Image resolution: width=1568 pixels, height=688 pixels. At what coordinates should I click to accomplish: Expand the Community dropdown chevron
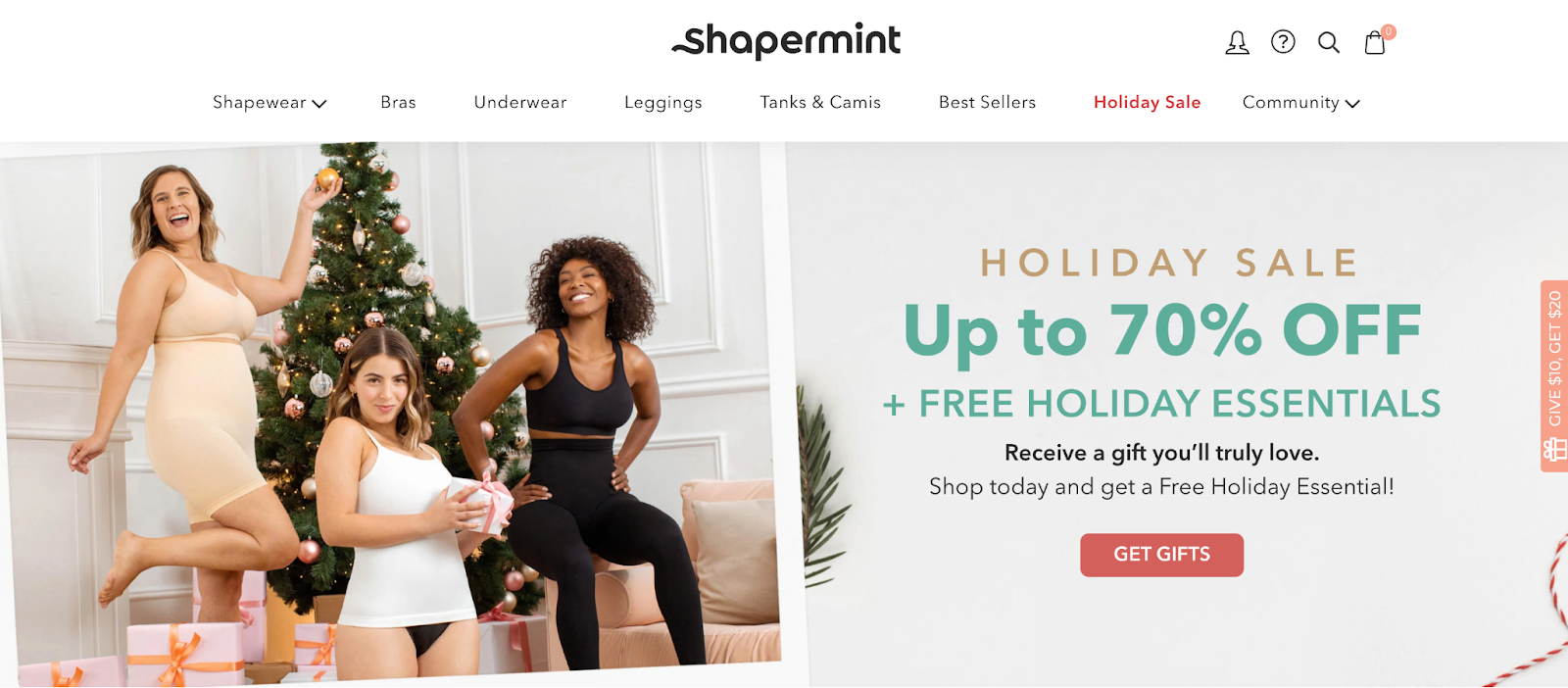coord(1352,104)
